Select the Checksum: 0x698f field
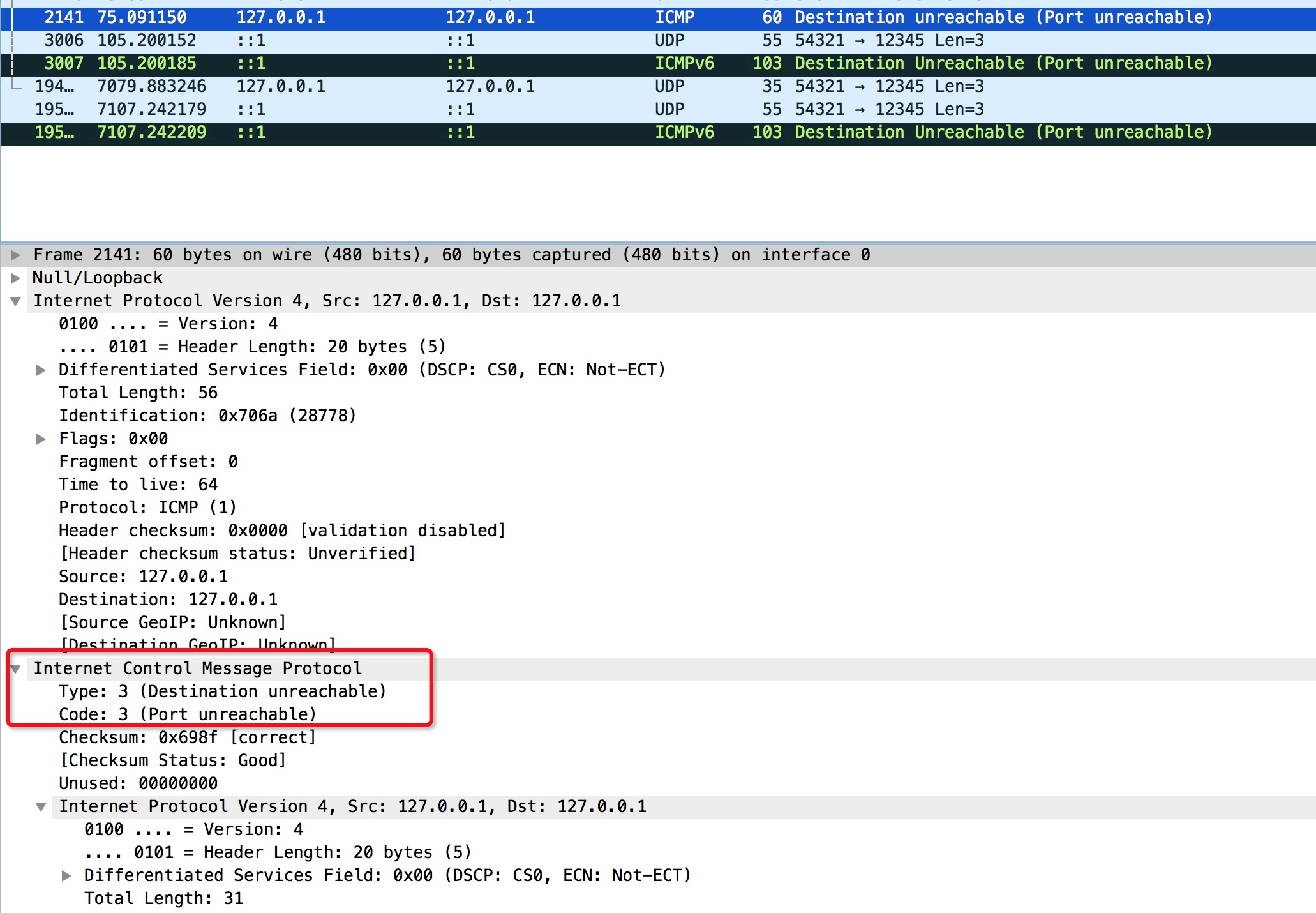 (x=188, y=738)
